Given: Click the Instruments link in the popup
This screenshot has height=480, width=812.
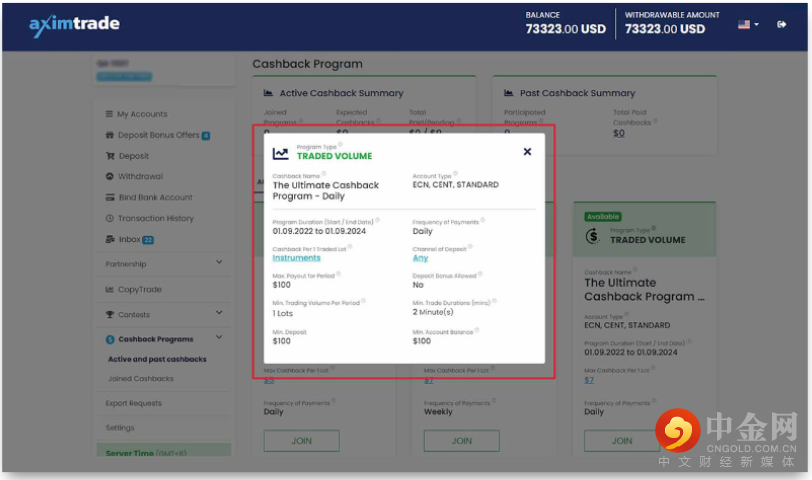Looking at the screenshot, I should coord(296,258).
